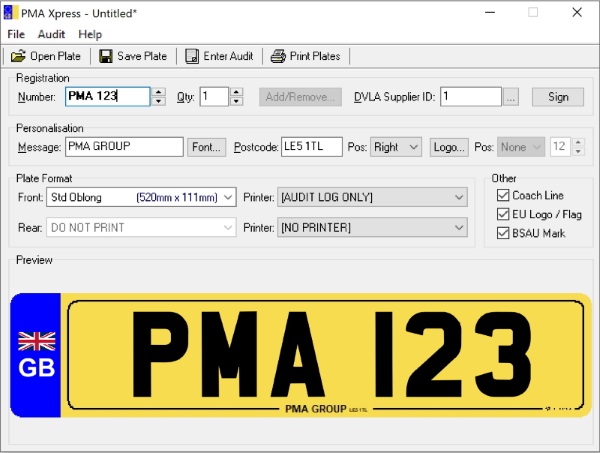Click the Message field containing PMA GROUP

[x=124, y=147]
